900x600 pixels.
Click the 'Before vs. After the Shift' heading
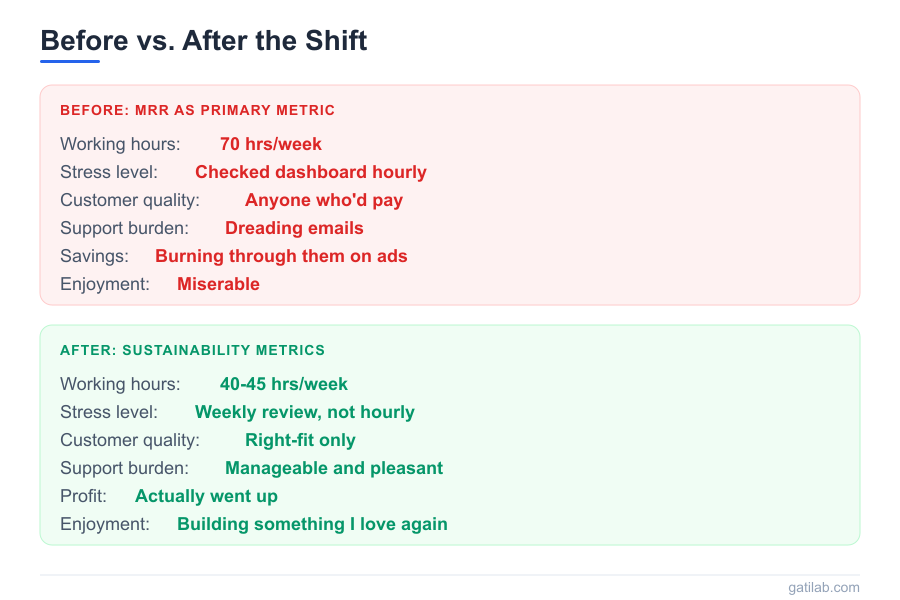(x=204, y=41)
